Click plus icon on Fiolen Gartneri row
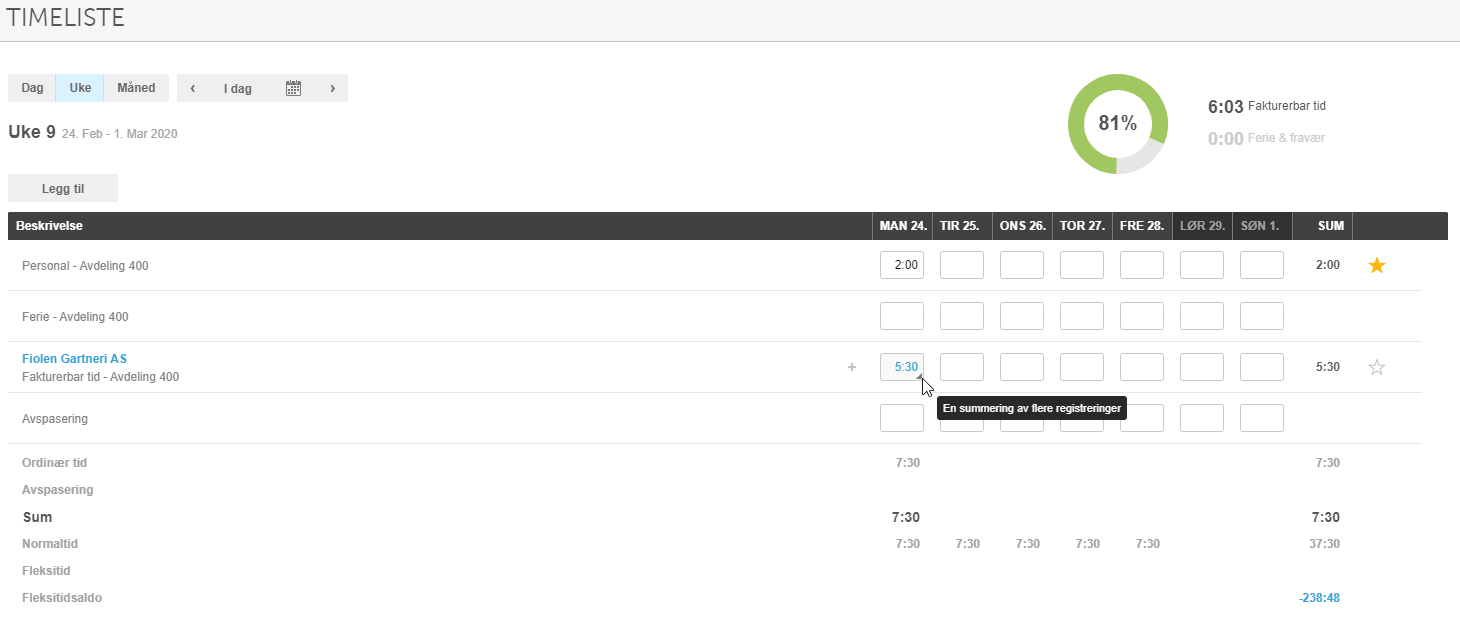1460x621 pixels. (x=852, y=367)
